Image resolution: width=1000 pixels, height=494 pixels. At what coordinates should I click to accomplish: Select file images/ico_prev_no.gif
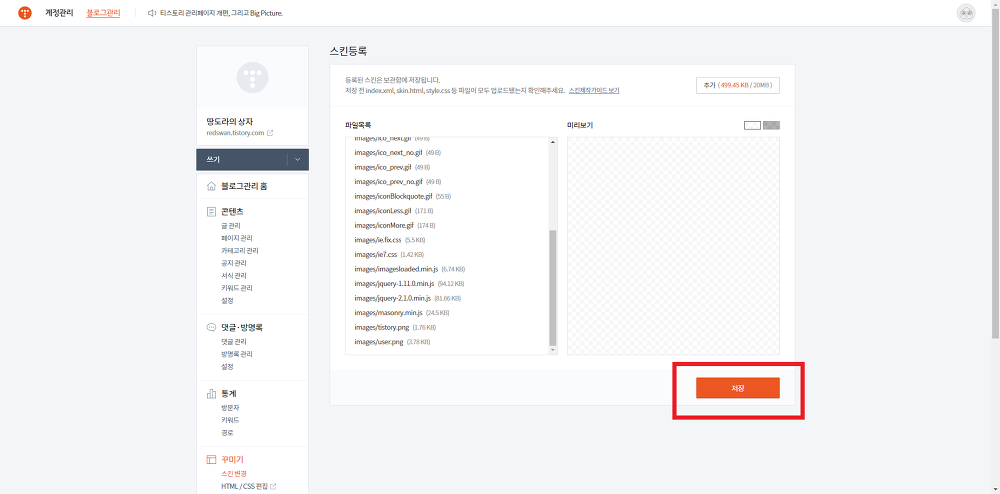tap(397, 182)
